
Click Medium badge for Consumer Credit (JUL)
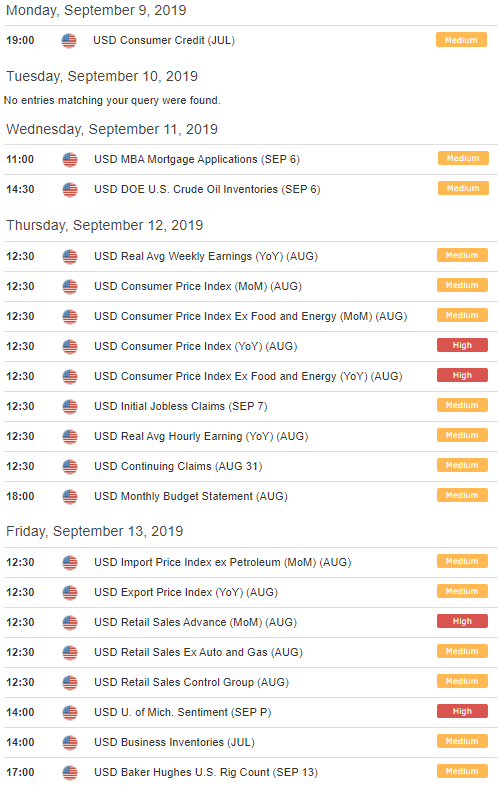[x=461, y=40]
